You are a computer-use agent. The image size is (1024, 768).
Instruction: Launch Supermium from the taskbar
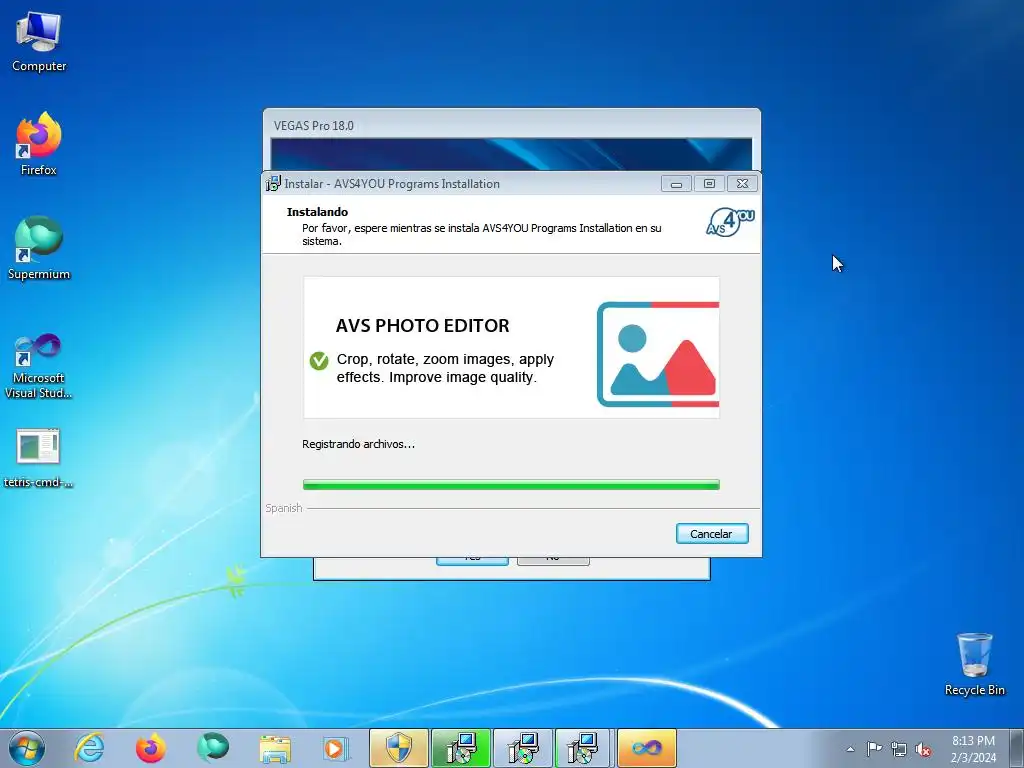pyautogui.click(x=213, y=748)
